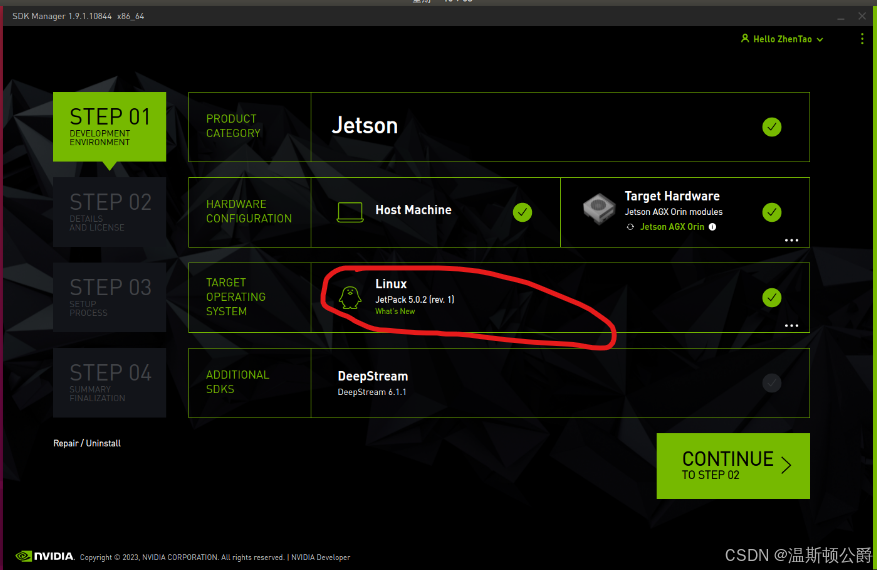Click the refresh icon beside Jetson AGX Orin
Viewport: 877px width, 571px height.
tap(630, 227)
